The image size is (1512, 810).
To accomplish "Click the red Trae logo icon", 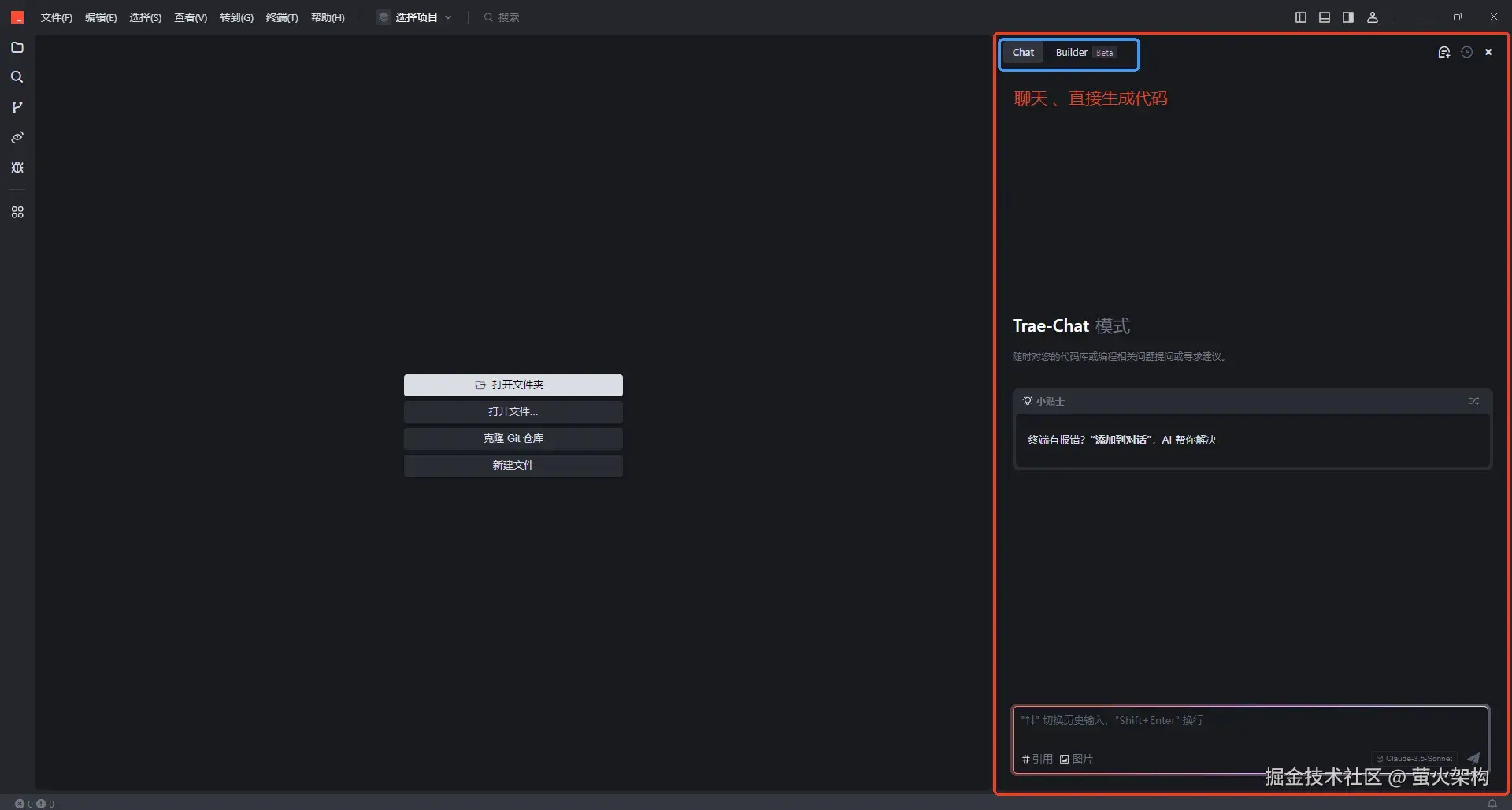I will [x=17, y=17].
